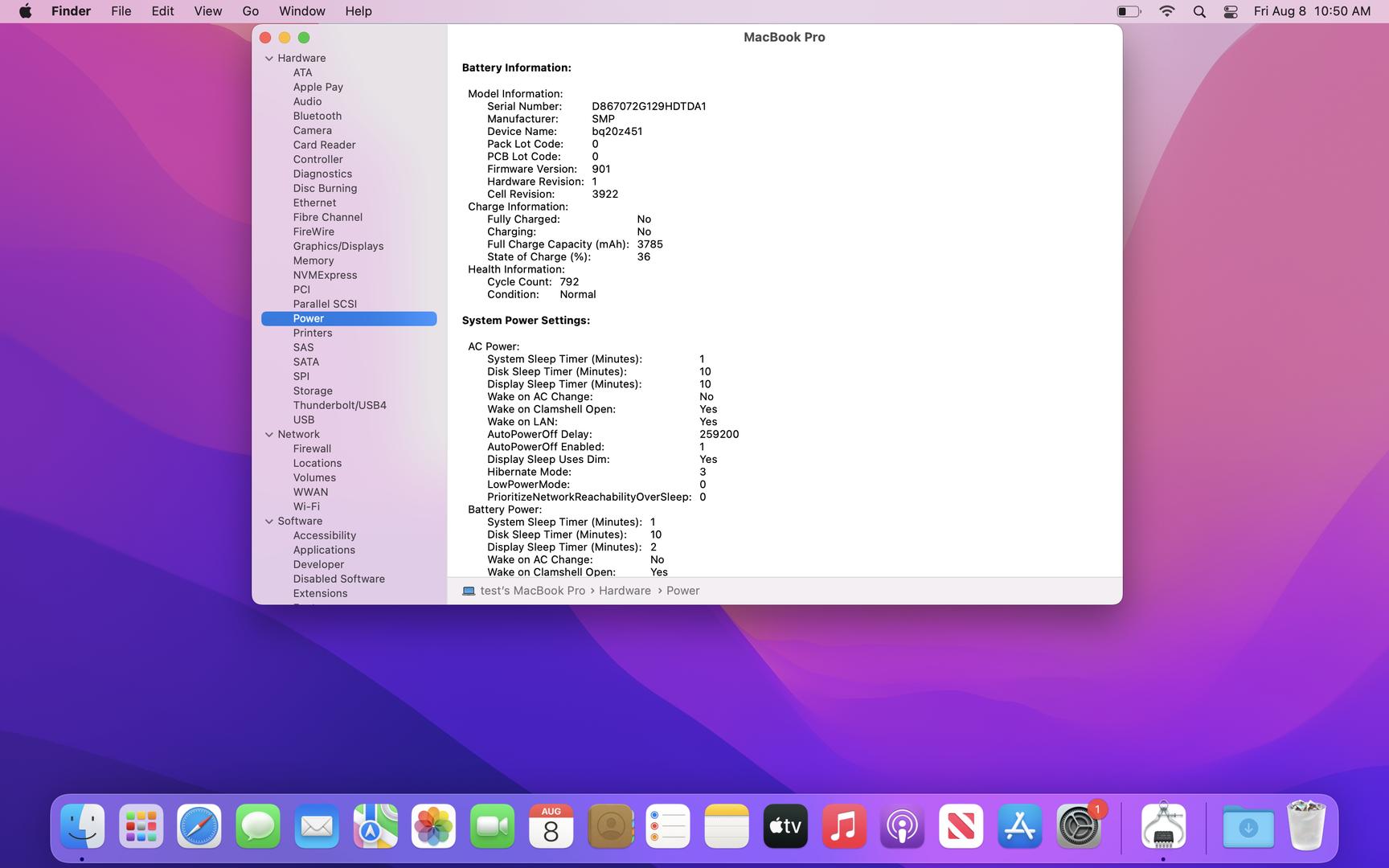Viewport: 1389px width, 868px height.
Task: Open App Store in the Dock
Action: point(1020,826)
